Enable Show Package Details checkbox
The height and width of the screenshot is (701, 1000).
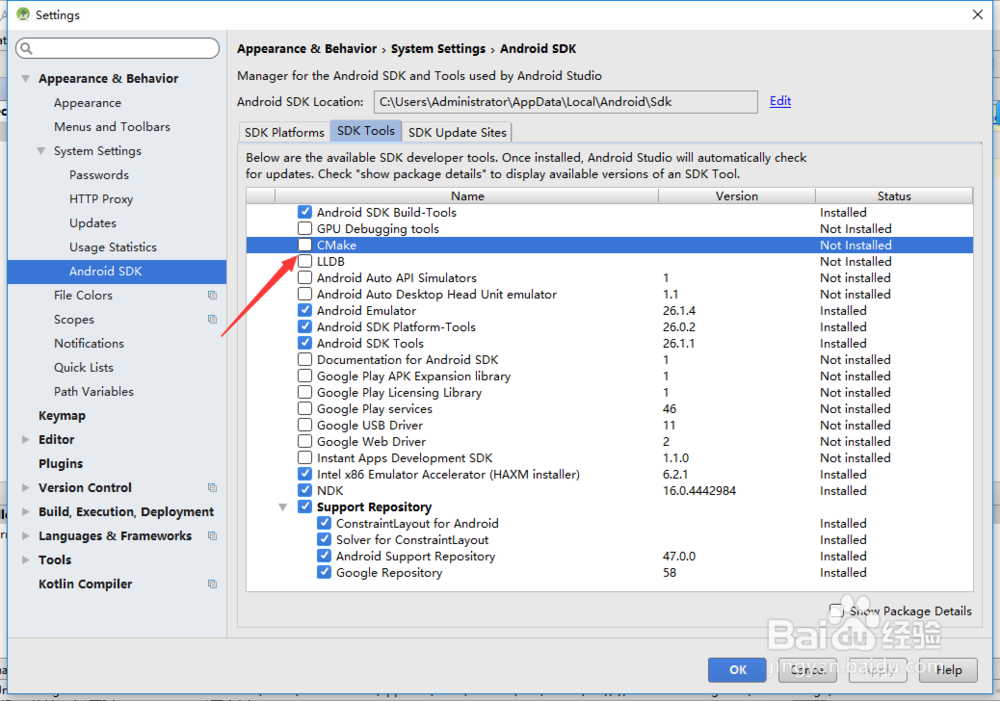(x=836, y=610)
